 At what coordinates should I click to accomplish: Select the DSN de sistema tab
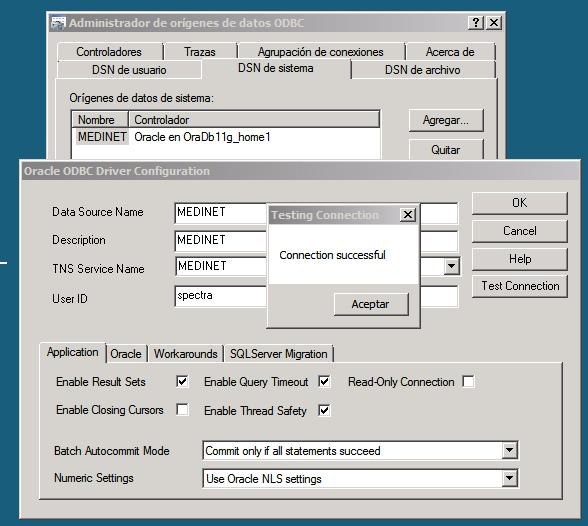(x=276, y=68)
